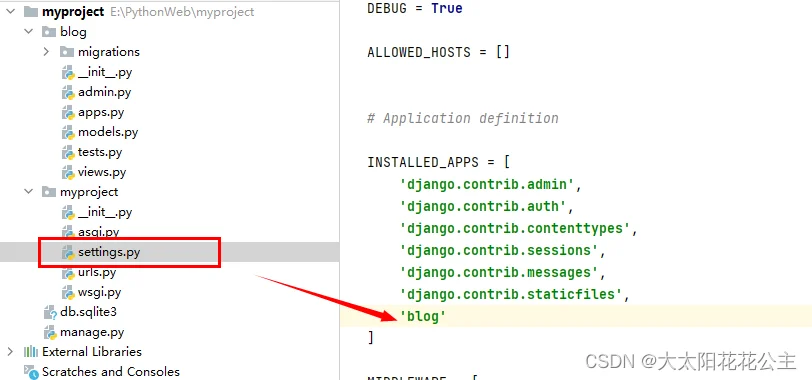Screen dimensions: 812x380
Task: Click the database icon of db.sqlite3
Action: [50, 312]
